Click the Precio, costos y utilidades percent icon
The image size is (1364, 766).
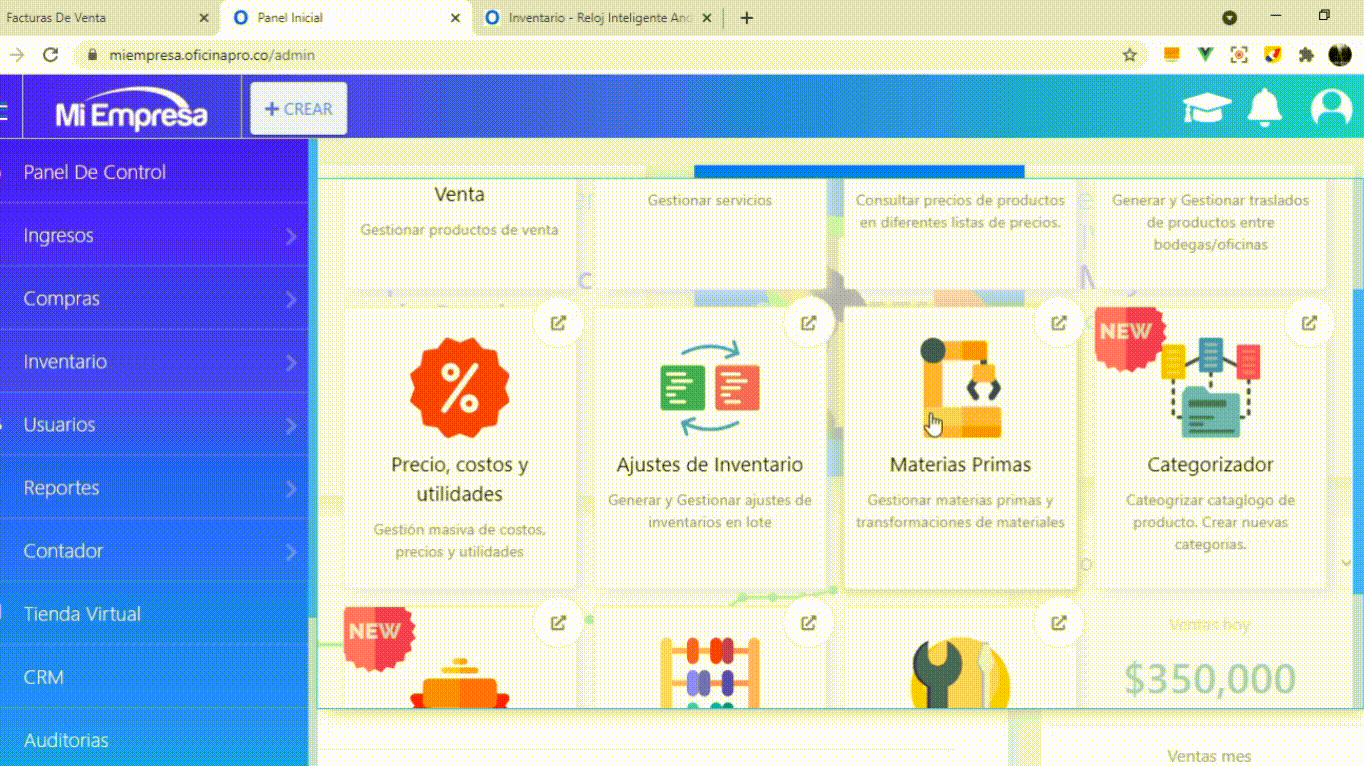click(459, 388)
